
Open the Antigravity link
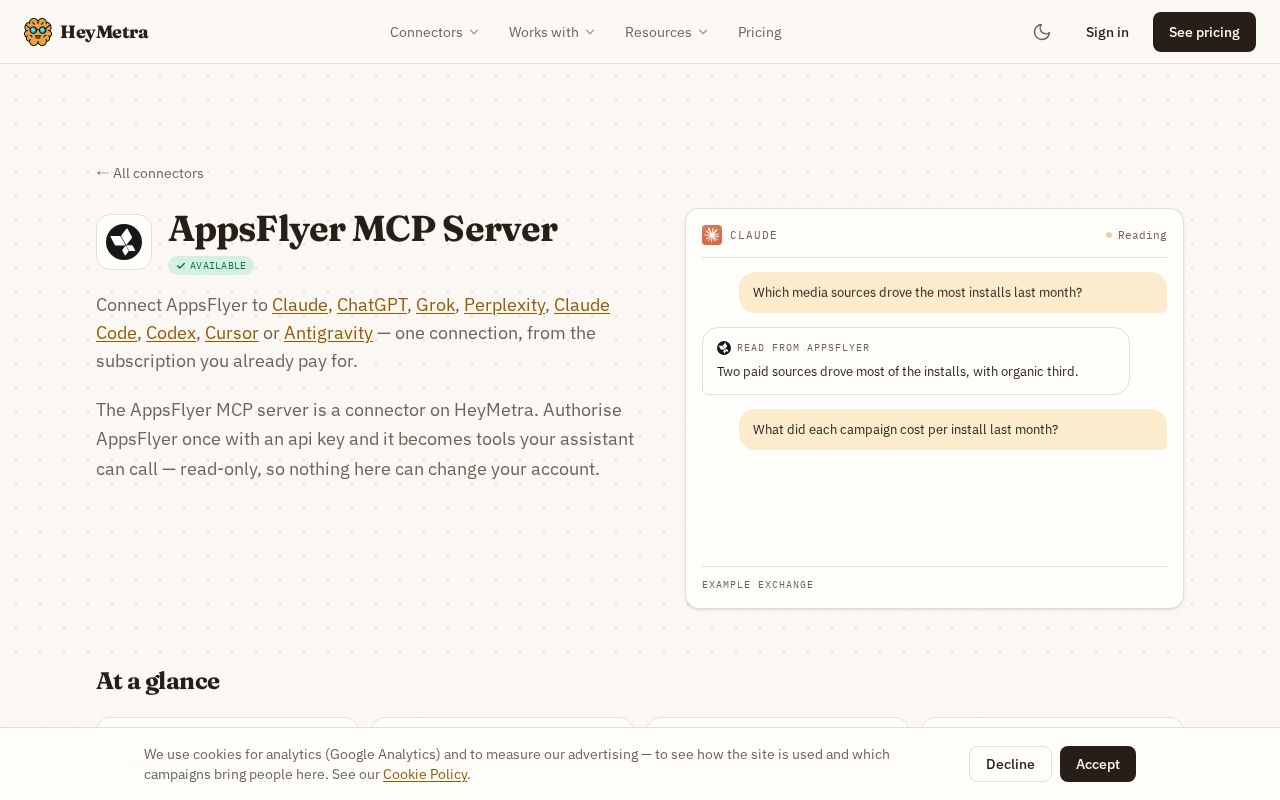tap(328, 333)
